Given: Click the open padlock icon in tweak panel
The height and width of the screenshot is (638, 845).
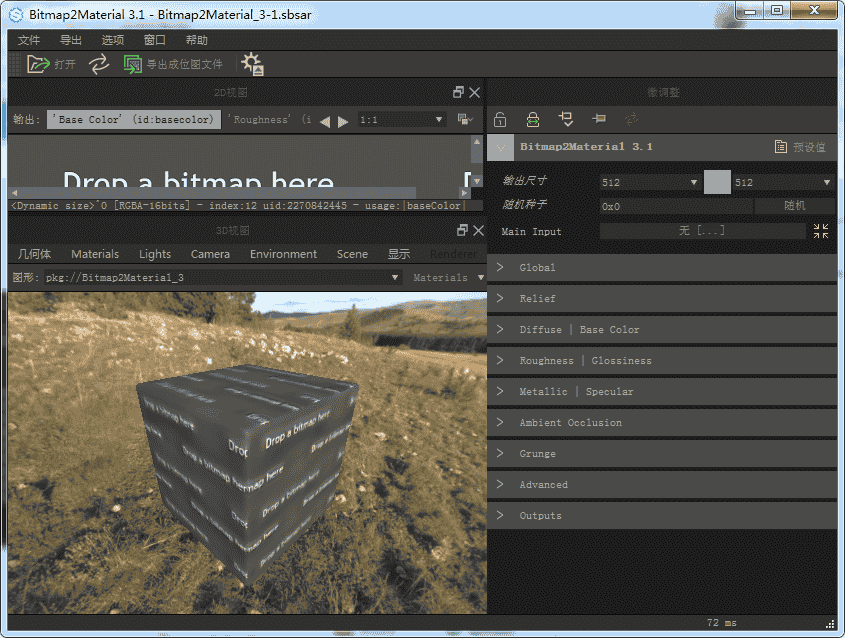Looking at the screenshot, I should click(500, 119).
